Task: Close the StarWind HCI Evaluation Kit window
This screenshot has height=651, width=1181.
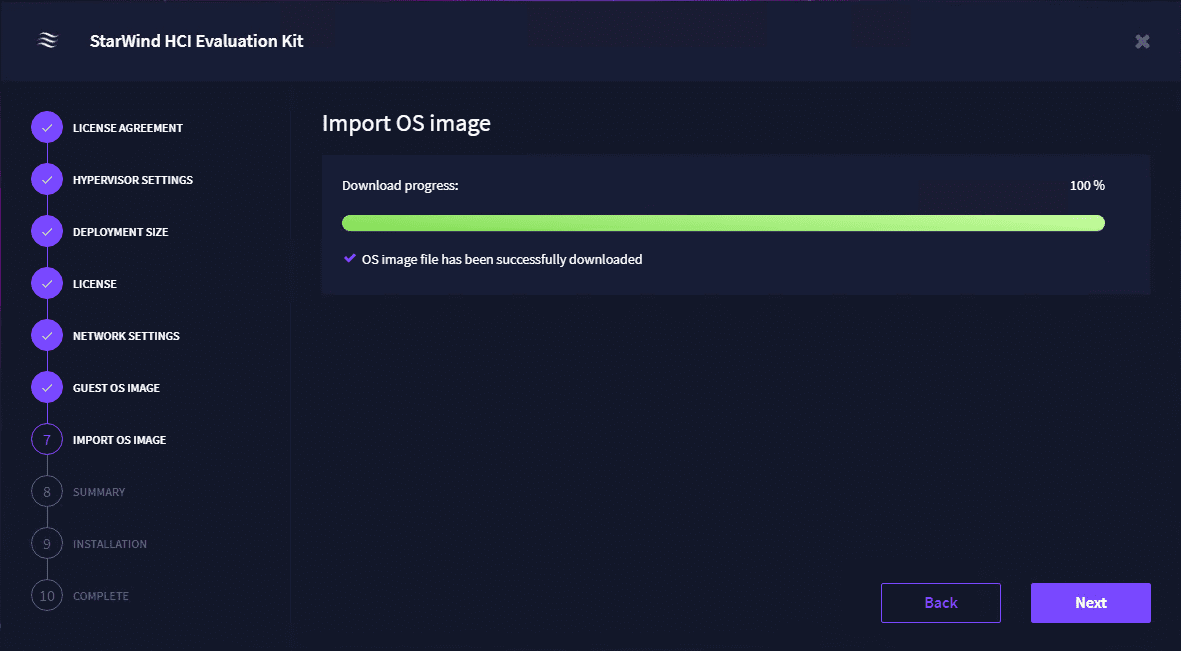Action: (1142, 41)
